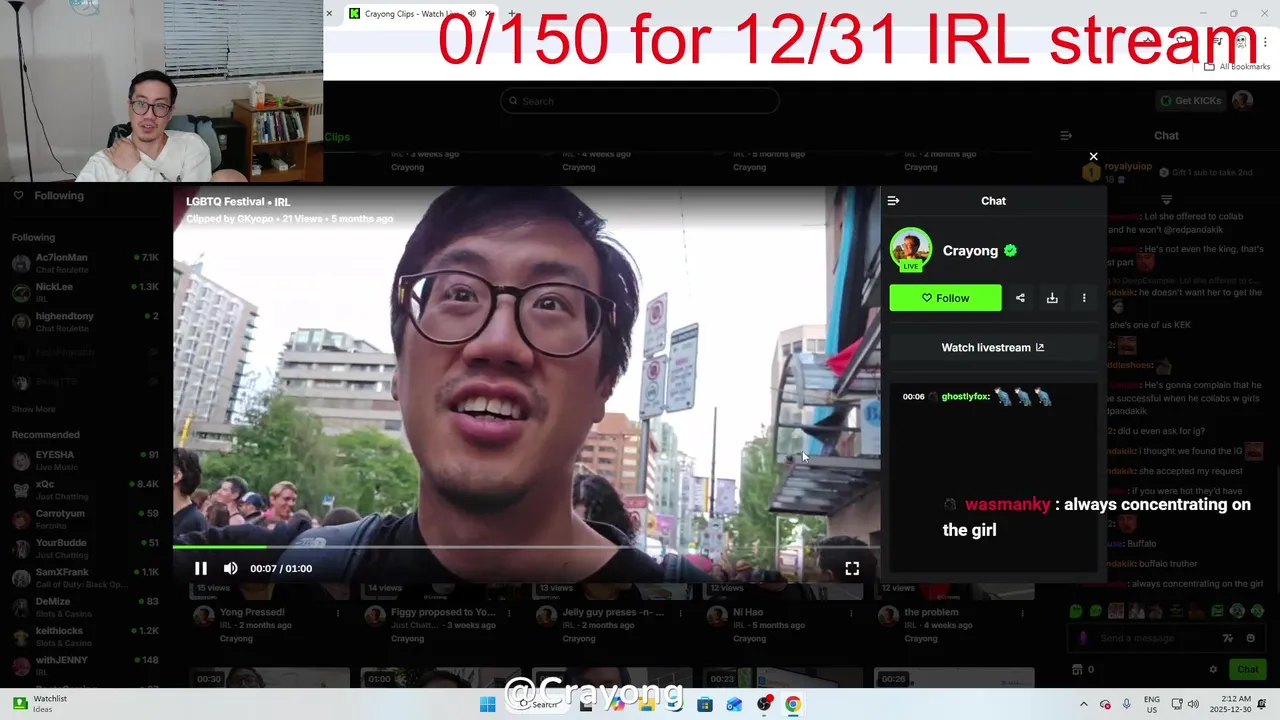The image size is (1280, 720).
Task: Open the taskbar clock and date
Action: point(1228,704)
